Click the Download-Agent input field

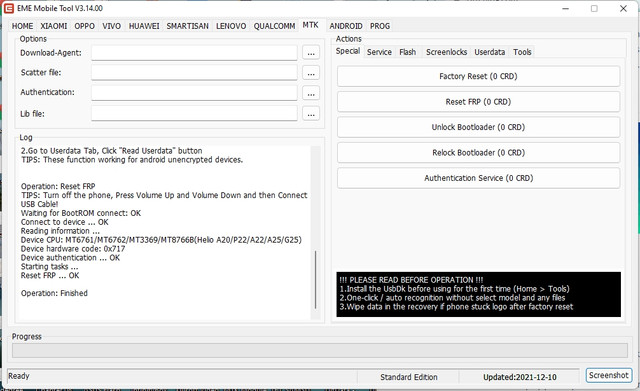pyautogui.click(x=194, y=53)
